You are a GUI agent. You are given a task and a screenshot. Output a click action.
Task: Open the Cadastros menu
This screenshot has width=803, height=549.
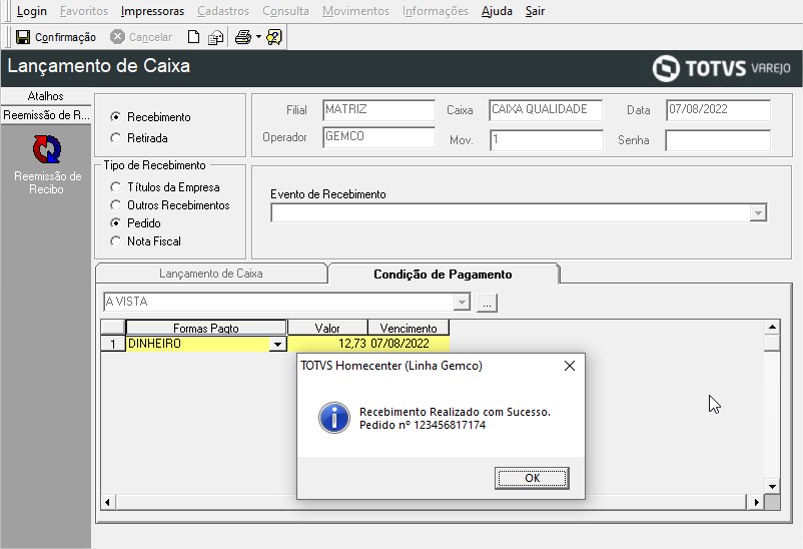click(223, 11)
